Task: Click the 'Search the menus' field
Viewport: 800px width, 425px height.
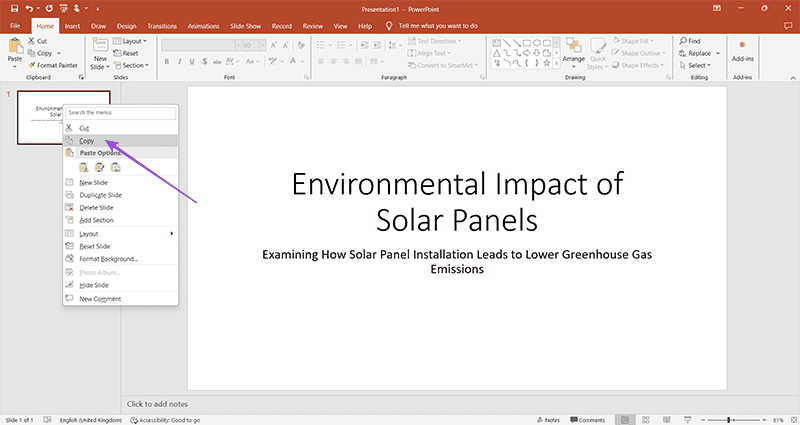Action: 120,113
